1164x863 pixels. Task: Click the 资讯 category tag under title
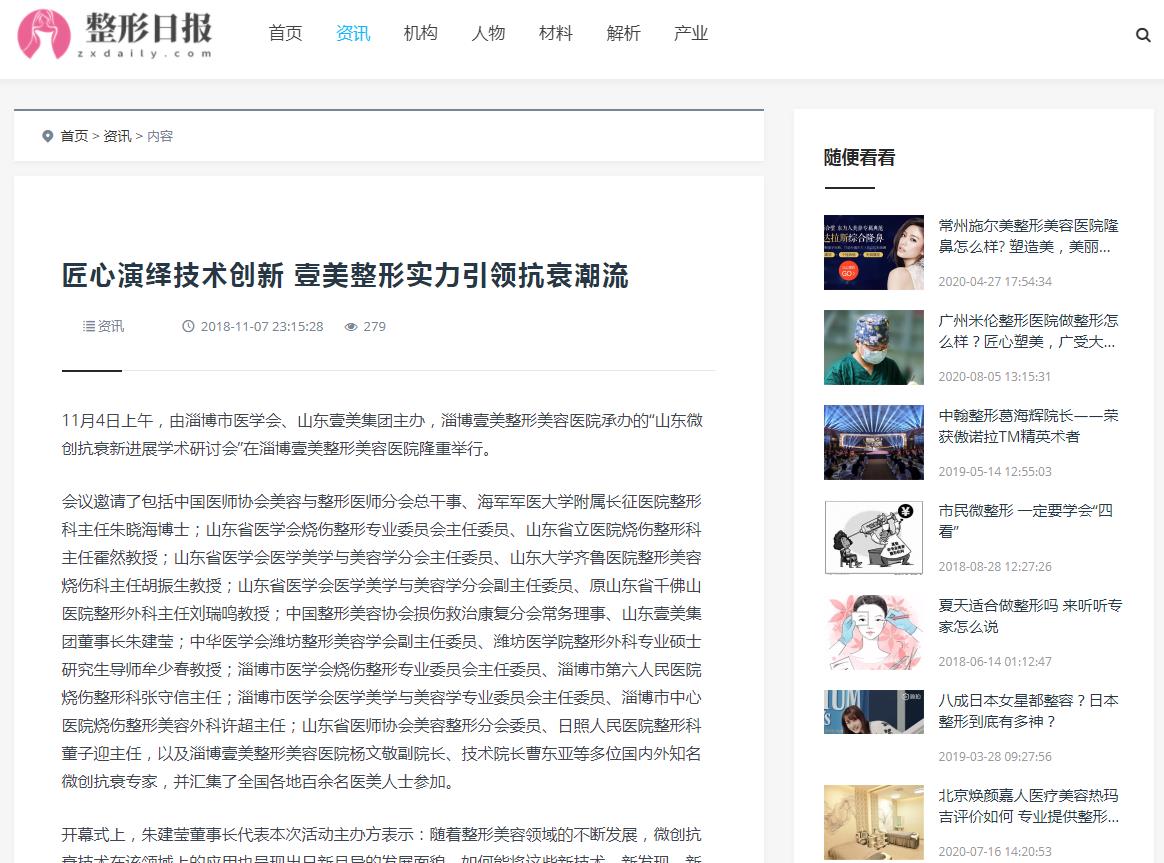111,326
